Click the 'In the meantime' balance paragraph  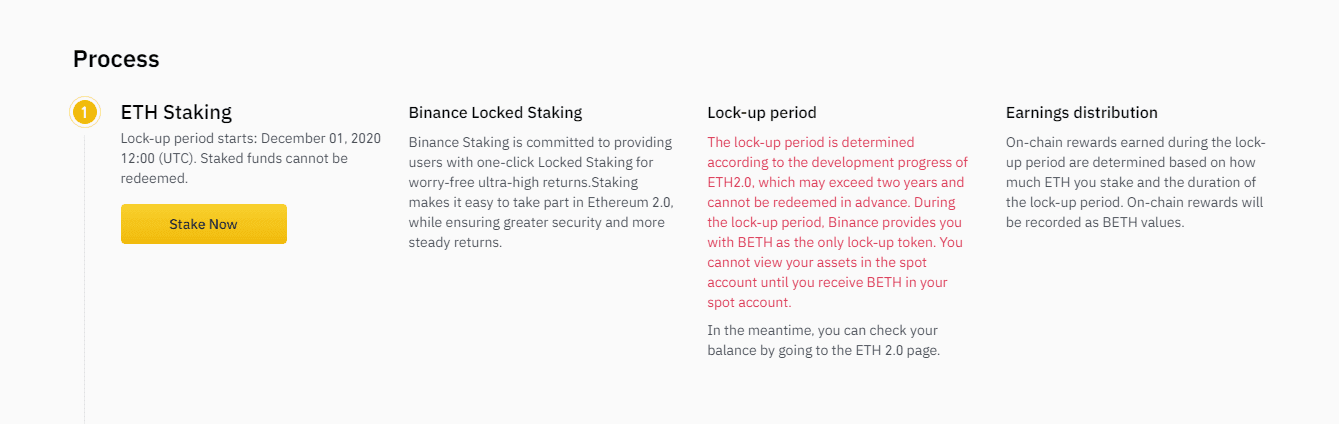tap(822, 340)
